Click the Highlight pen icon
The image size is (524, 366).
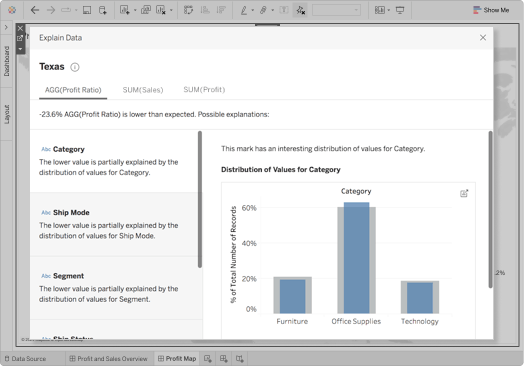(244, 10)
